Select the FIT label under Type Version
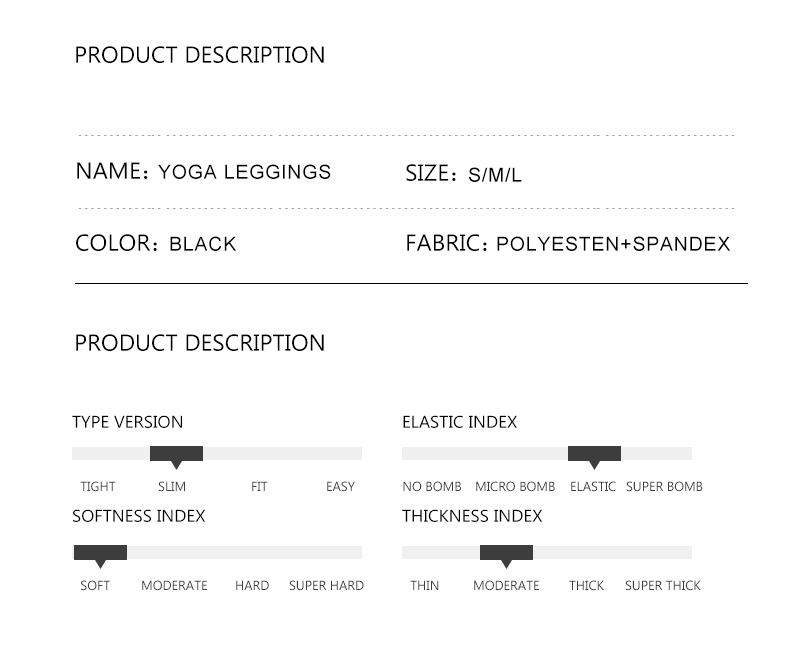Image resolution: width=790 pixels, height=647 pixels. click(259, 487)
